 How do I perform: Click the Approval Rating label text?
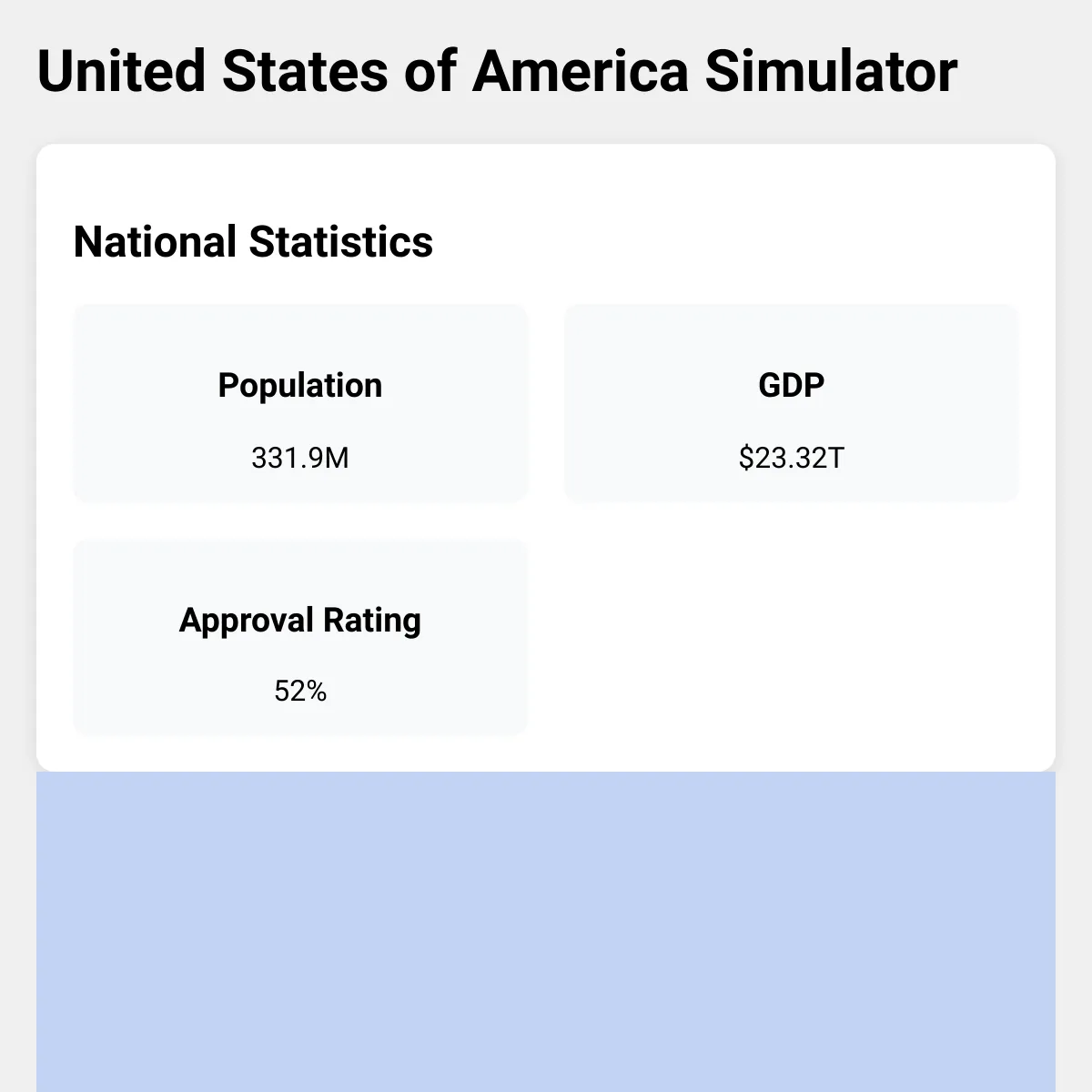pyautogui.click(x=300, y=621)
